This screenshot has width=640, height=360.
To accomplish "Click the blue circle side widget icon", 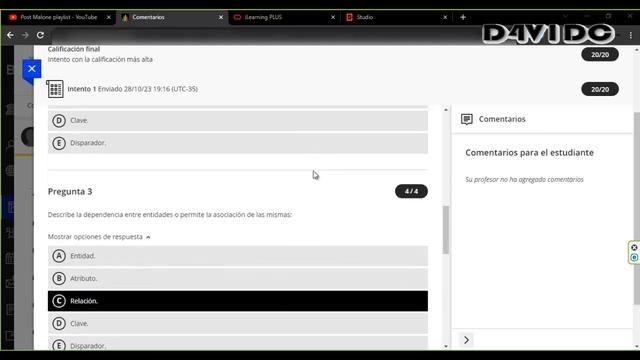I will coord(634,258).
